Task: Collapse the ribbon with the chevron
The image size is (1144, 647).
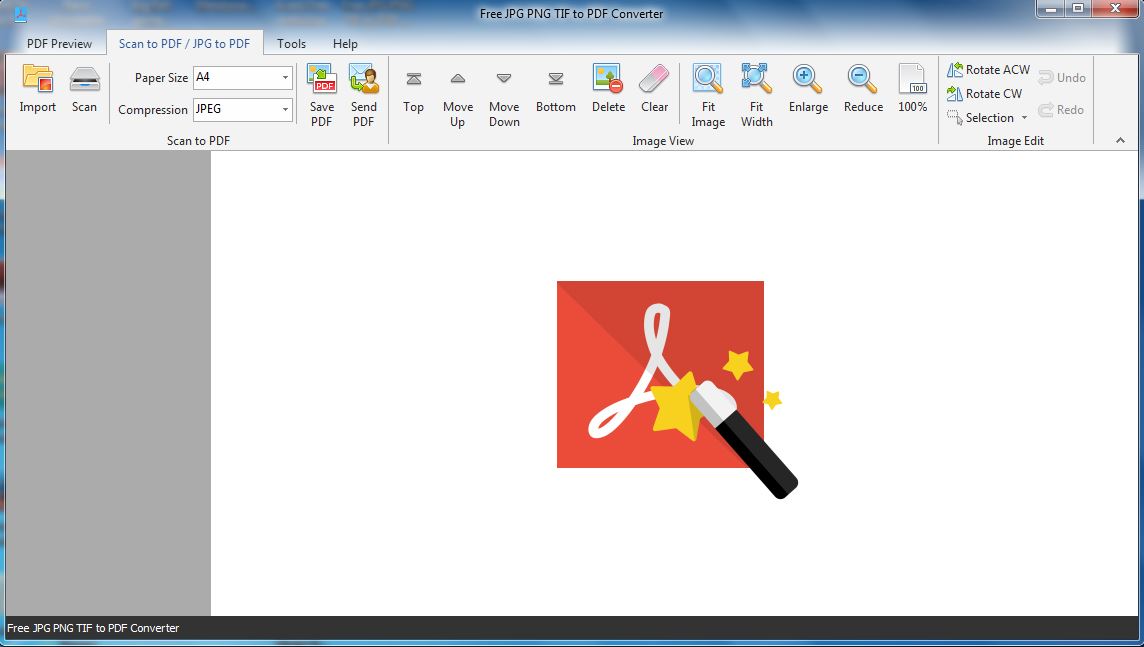Action: tap(1120, 140)
